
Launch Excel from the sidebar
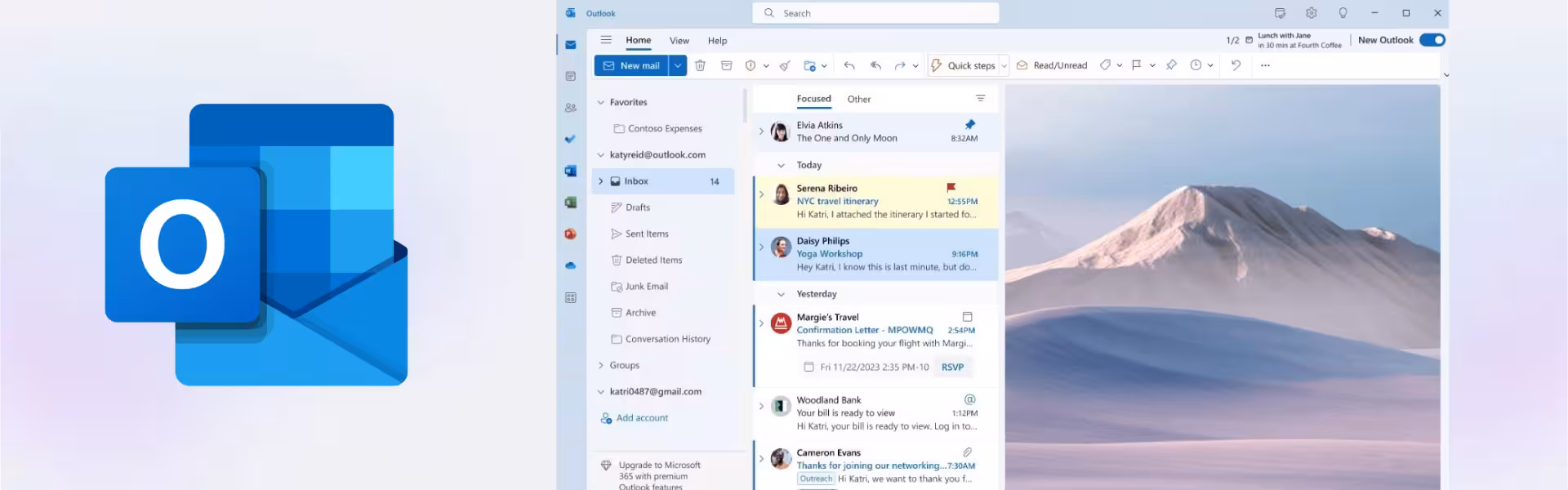coord(570,203)
